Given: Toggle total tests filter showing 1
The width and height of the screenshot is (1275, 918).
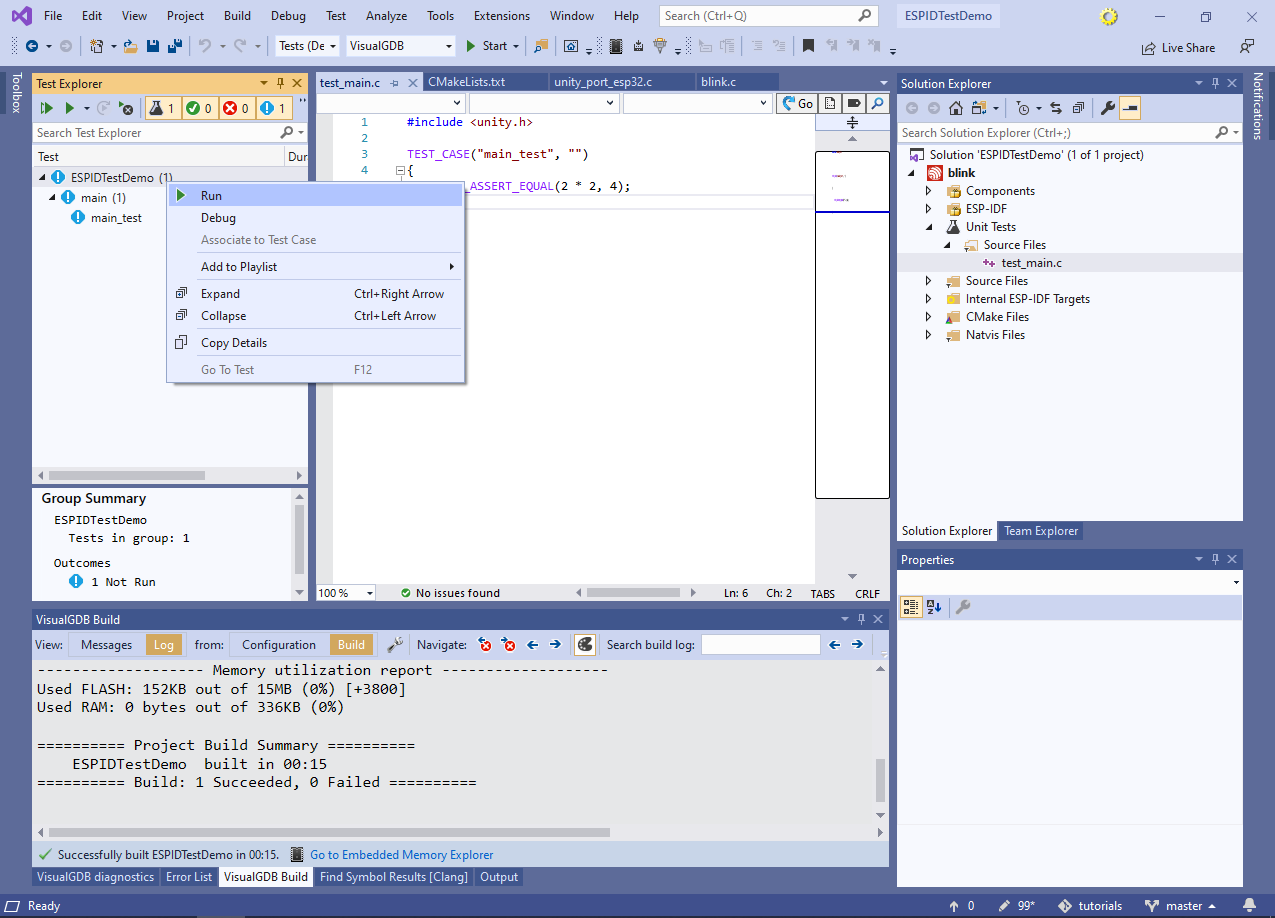Looking at the screenshot, I should point(162,108).
